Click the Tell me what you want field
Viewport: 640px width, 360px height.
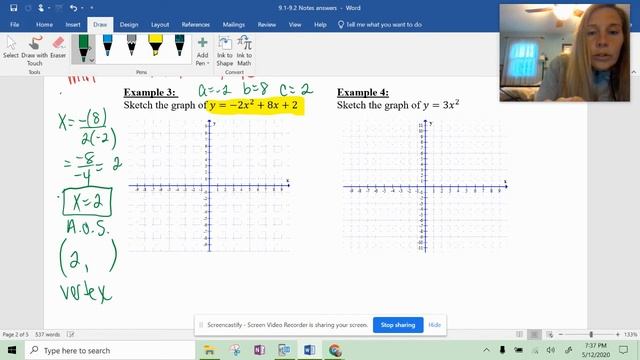pyautogui.click(x=380, y=24)
